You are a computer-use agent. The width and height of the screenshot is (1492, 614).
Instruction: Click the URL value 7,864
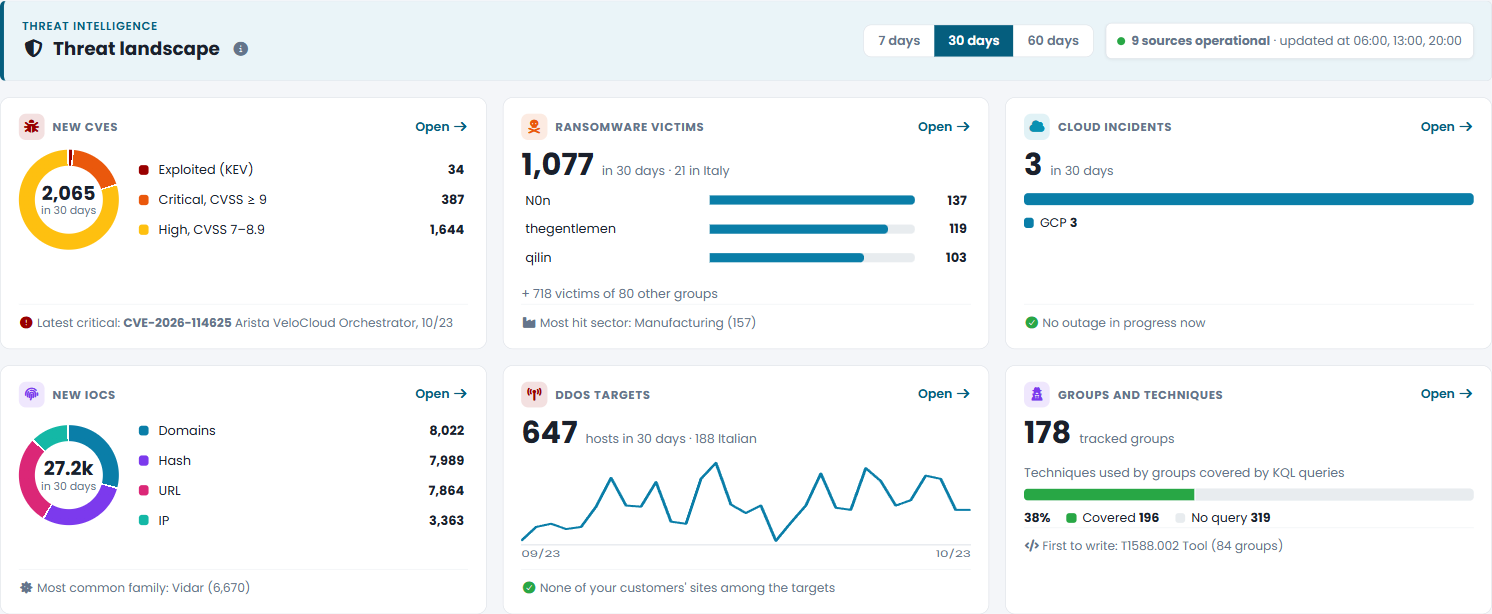tap(446, 491)
